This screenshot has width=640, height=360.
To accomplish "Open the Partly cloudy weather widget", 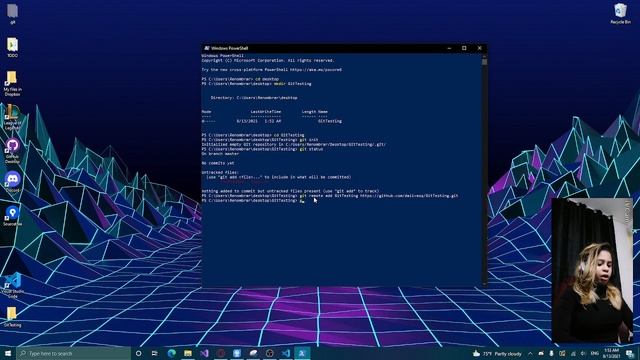I will (497, 353).
